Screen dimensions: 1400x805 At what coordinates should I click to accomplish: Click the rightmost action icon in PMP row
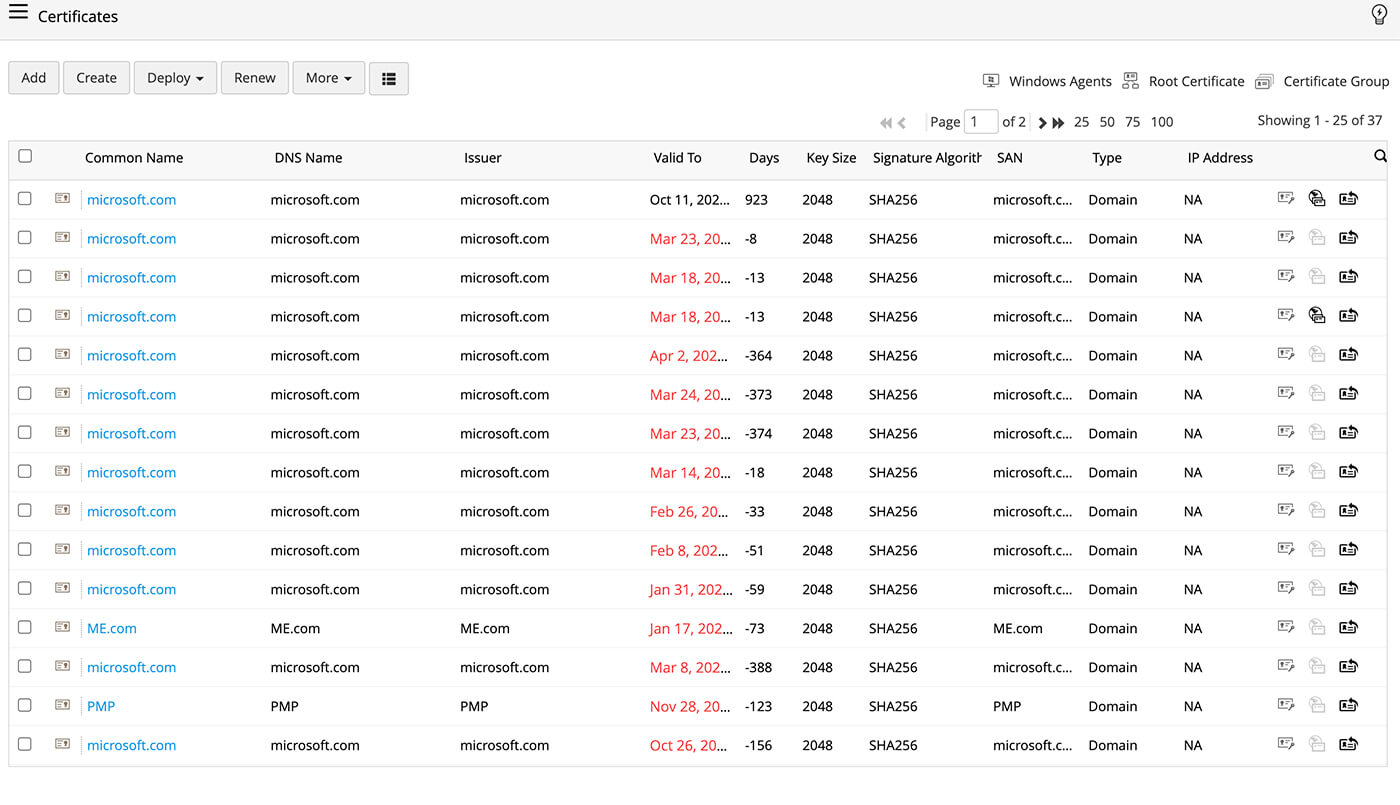coord(1348,706)
